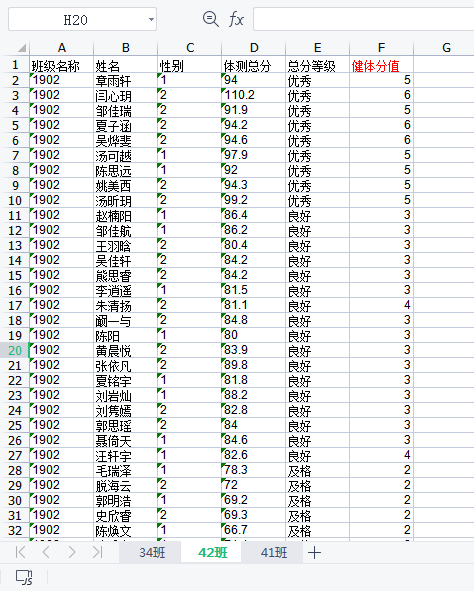Viewport: 474px width, 591px height.
Task: Select the name cell 邹佳瑞
Action: (x=125, y=110)
